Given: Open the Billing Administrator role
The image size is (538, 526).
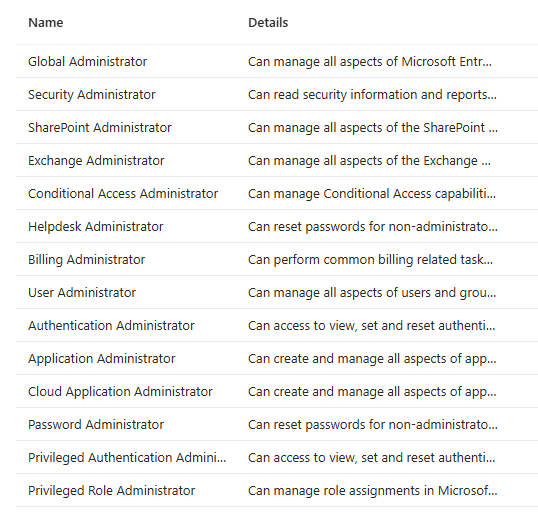Looking at the screenshot, I should 86,260.
